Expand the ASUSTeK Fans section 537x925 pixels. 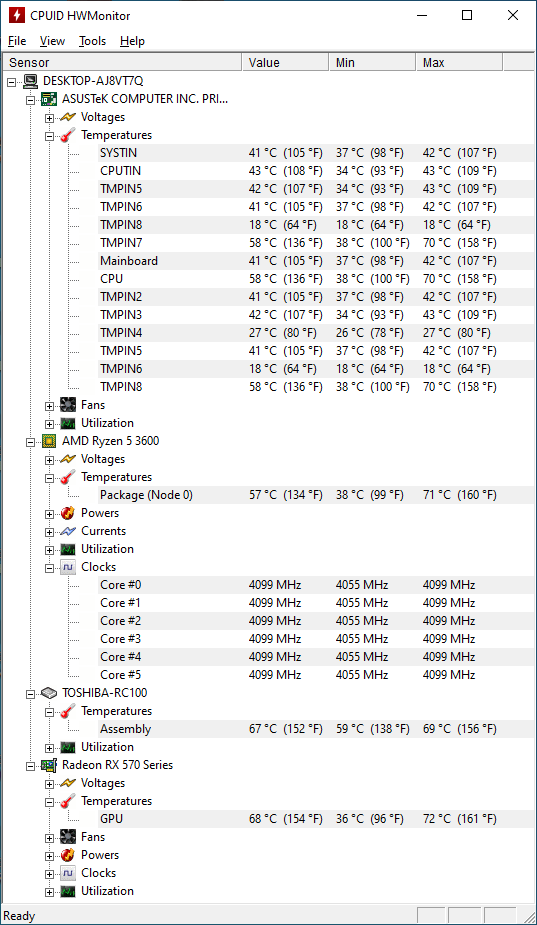(50, 406)
